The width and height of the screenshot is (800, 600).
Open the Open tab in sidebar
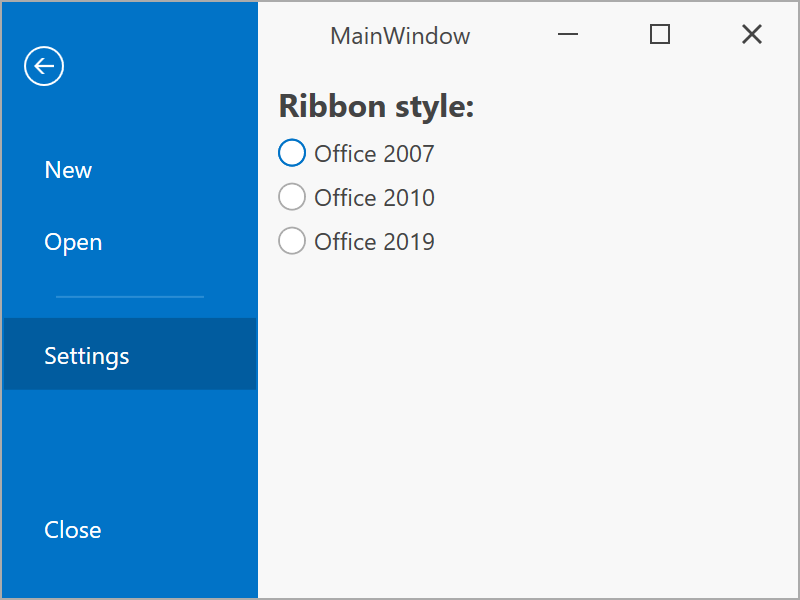[73, 242]
